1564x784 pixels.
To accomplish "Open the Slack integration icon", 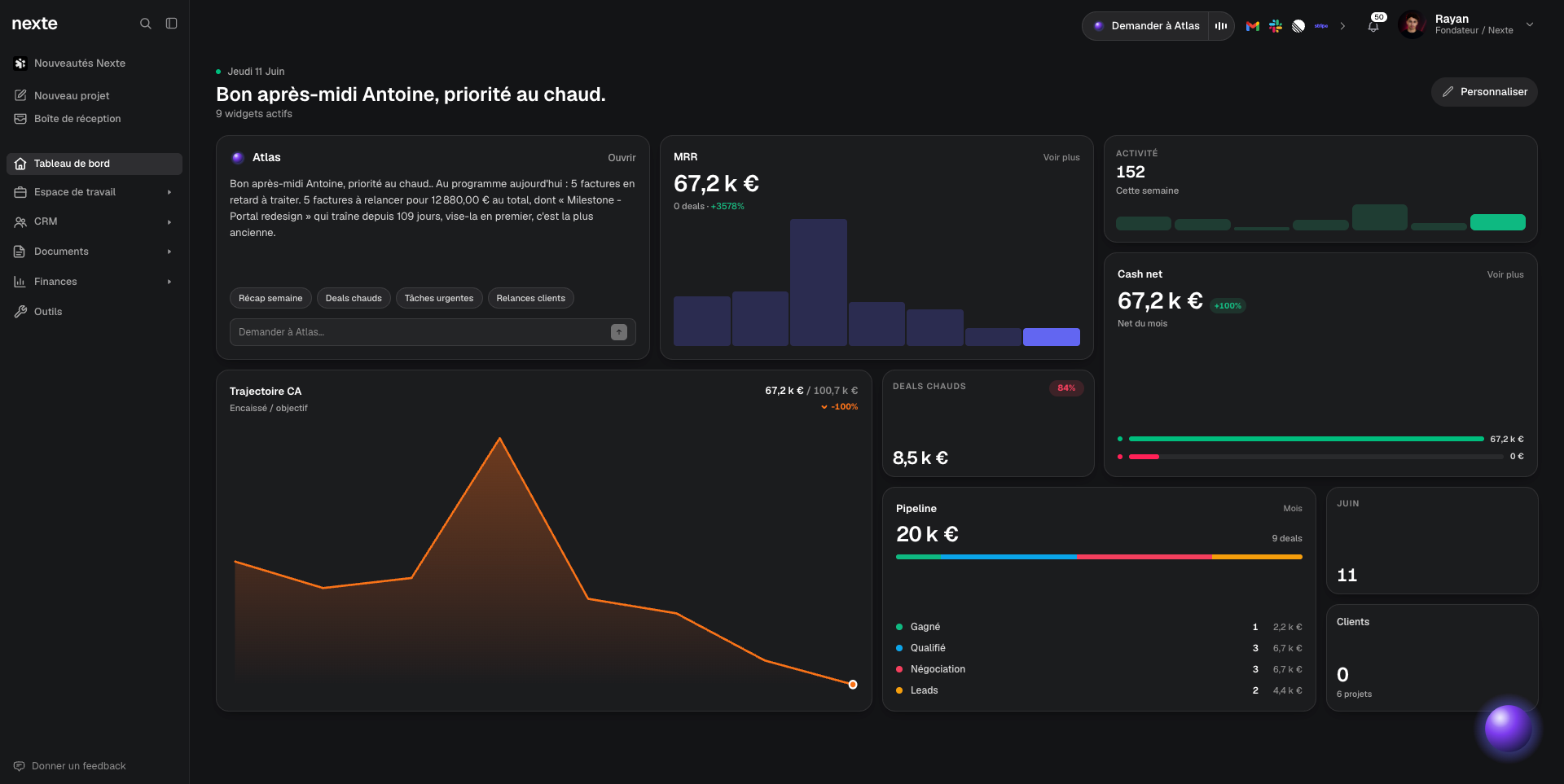I will click(1276, 26).
